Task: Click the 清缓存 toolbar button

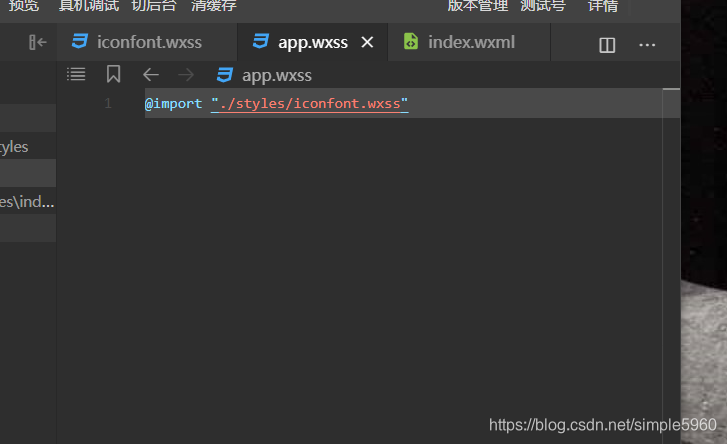Action: 214,6
